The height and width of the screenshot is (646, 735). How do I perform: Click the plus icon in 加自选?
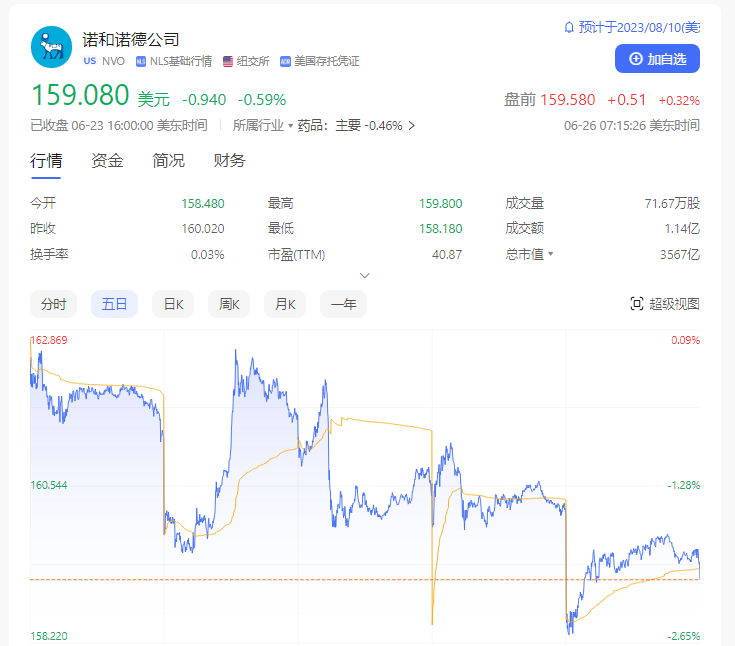(x=636, y=59)
